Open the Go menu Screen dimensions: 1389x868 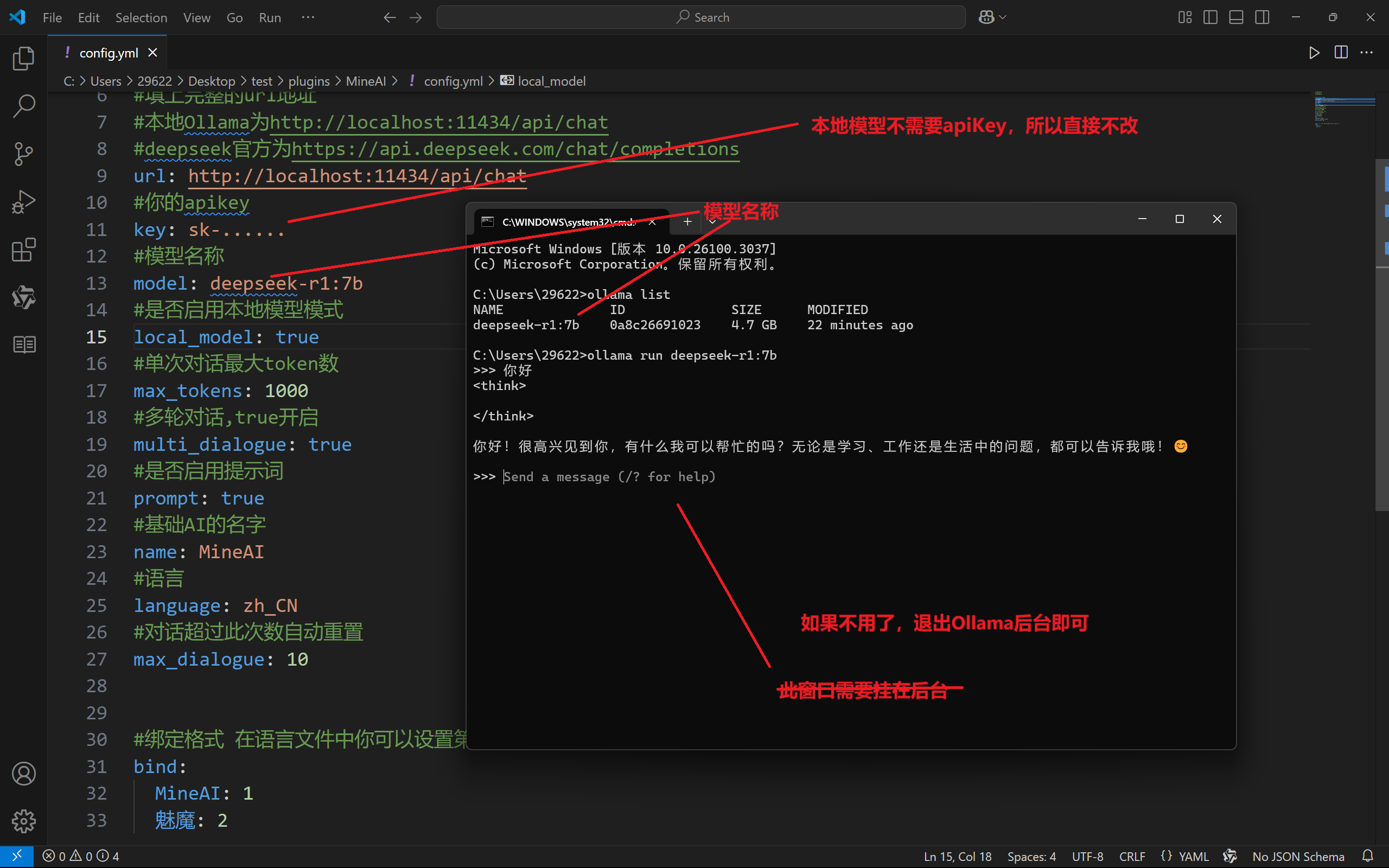point(234,18)
